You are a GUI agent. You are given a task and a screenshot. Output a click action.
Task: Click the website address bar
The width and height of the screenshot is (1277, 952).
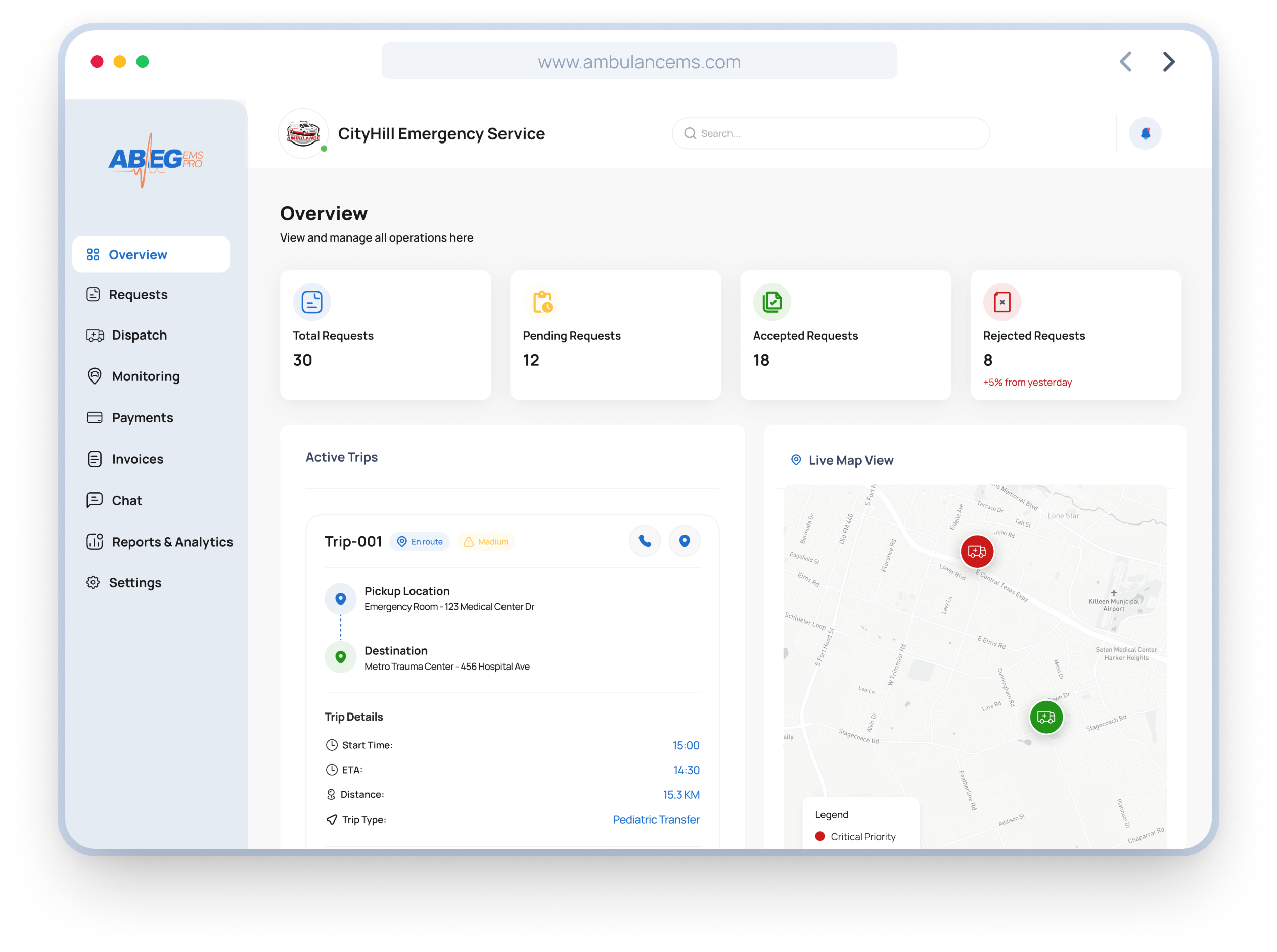point(639,62)
